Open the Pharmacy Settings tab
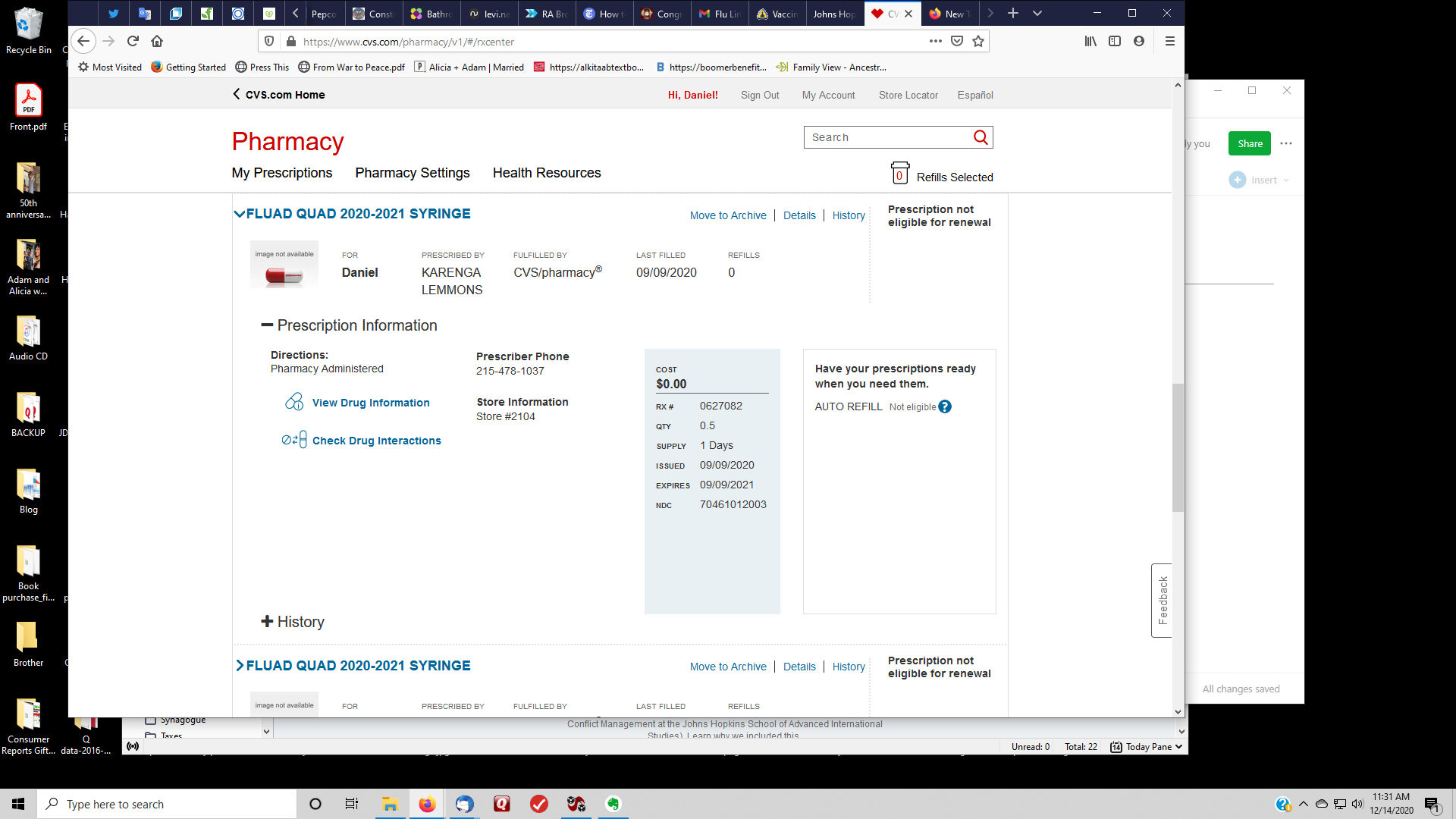 pyautogui.click(x=412, y=173)
